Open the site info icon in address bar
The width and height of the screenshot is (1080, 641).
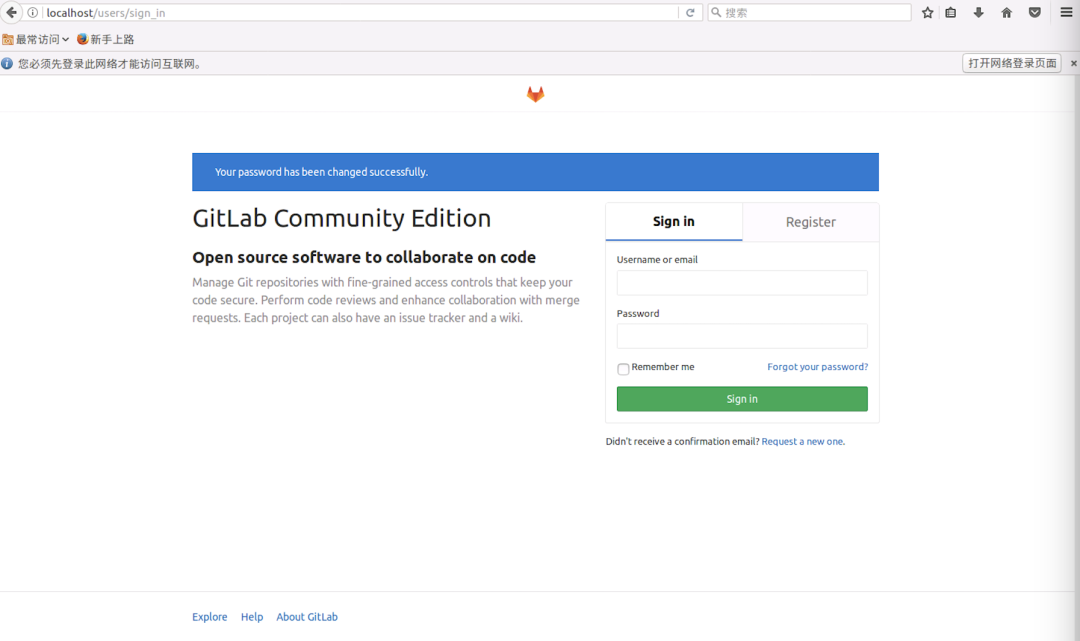32,12
